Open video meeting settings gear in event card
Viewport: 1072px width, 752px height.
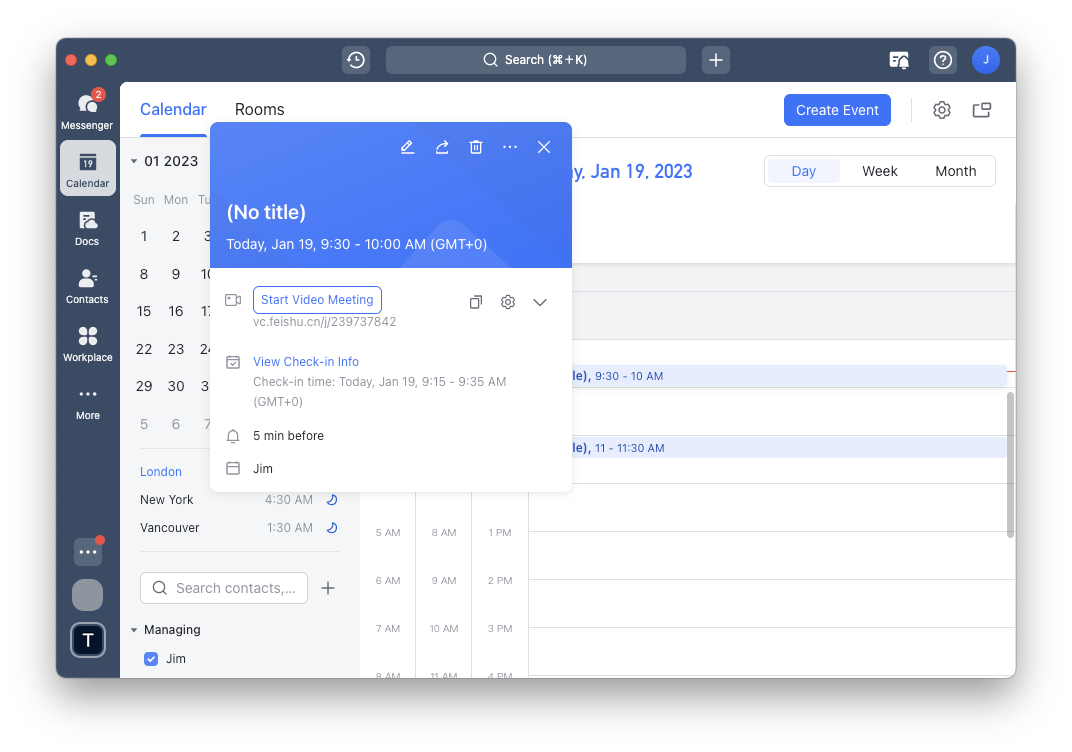tap(508, 301)
